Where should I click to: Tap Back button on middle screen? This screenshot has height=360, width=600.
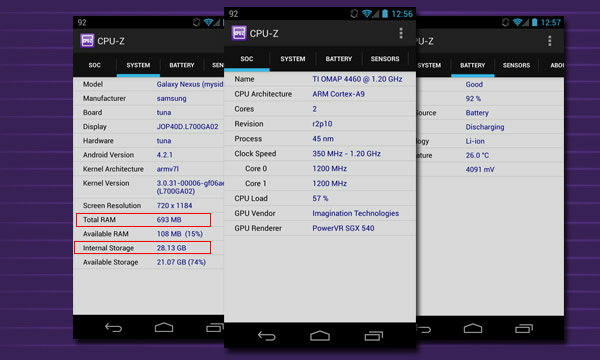[267, 336]
